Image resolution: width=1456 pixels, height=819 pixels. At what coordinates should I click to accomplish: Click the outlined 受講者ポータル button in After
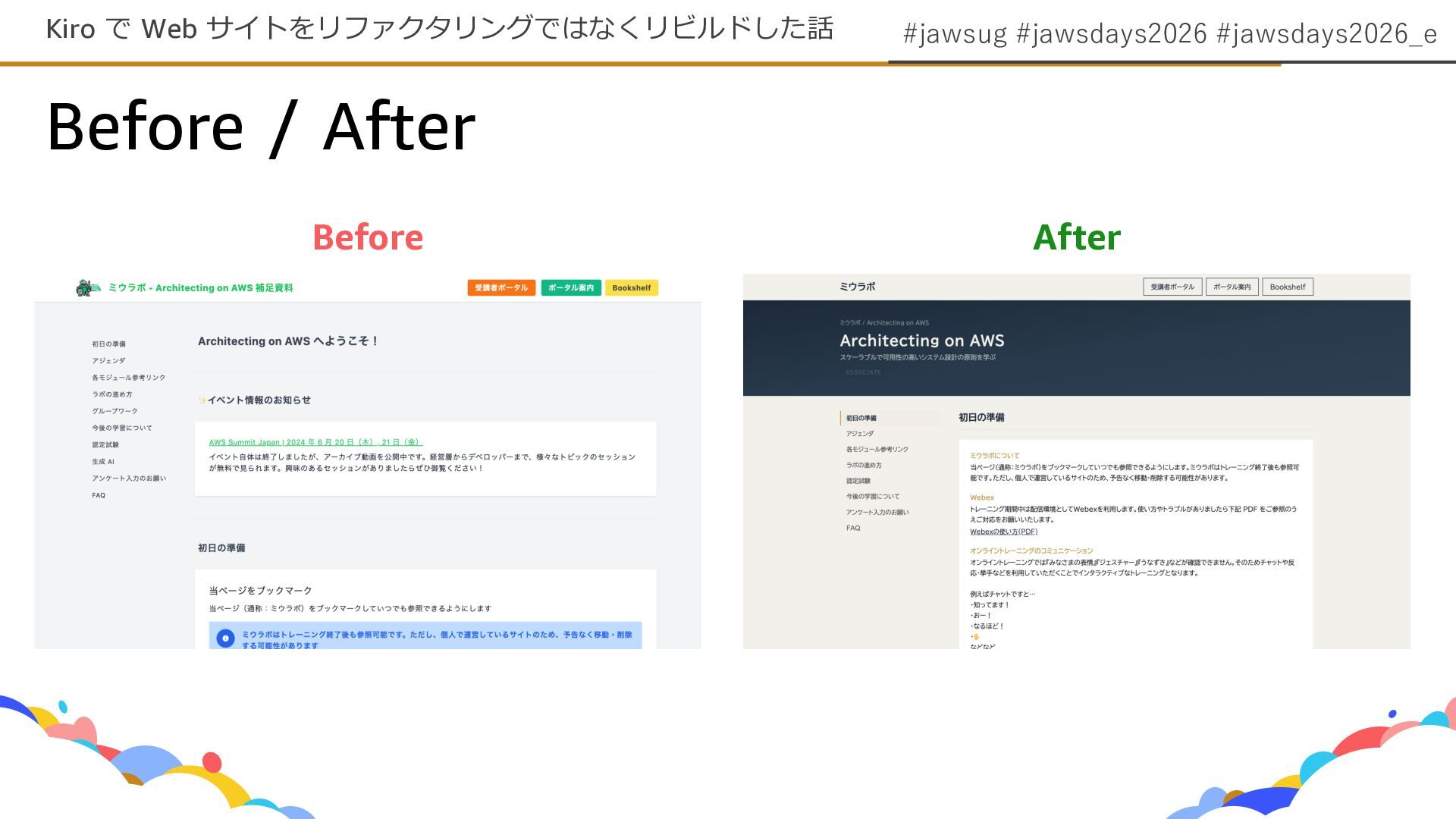[1172, 287]
